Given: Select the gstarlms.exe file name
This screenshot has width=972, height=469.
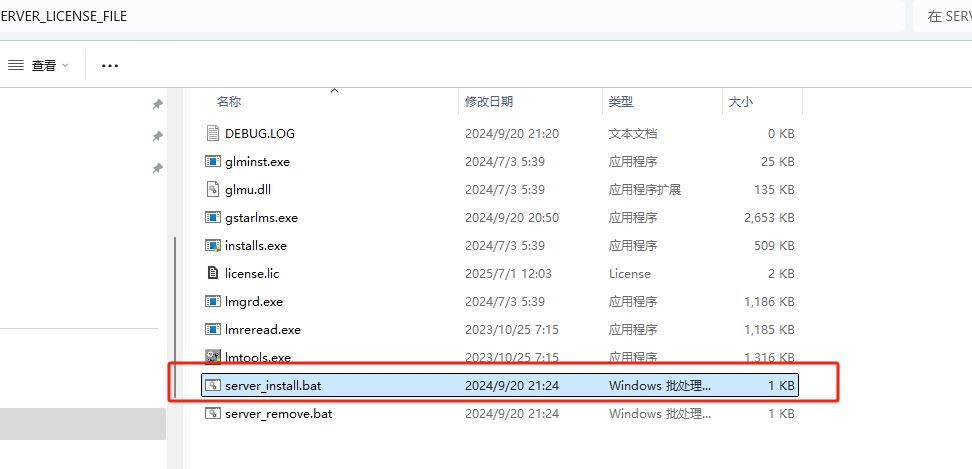Looking at the screenshot, I should [x=261, y=217].
